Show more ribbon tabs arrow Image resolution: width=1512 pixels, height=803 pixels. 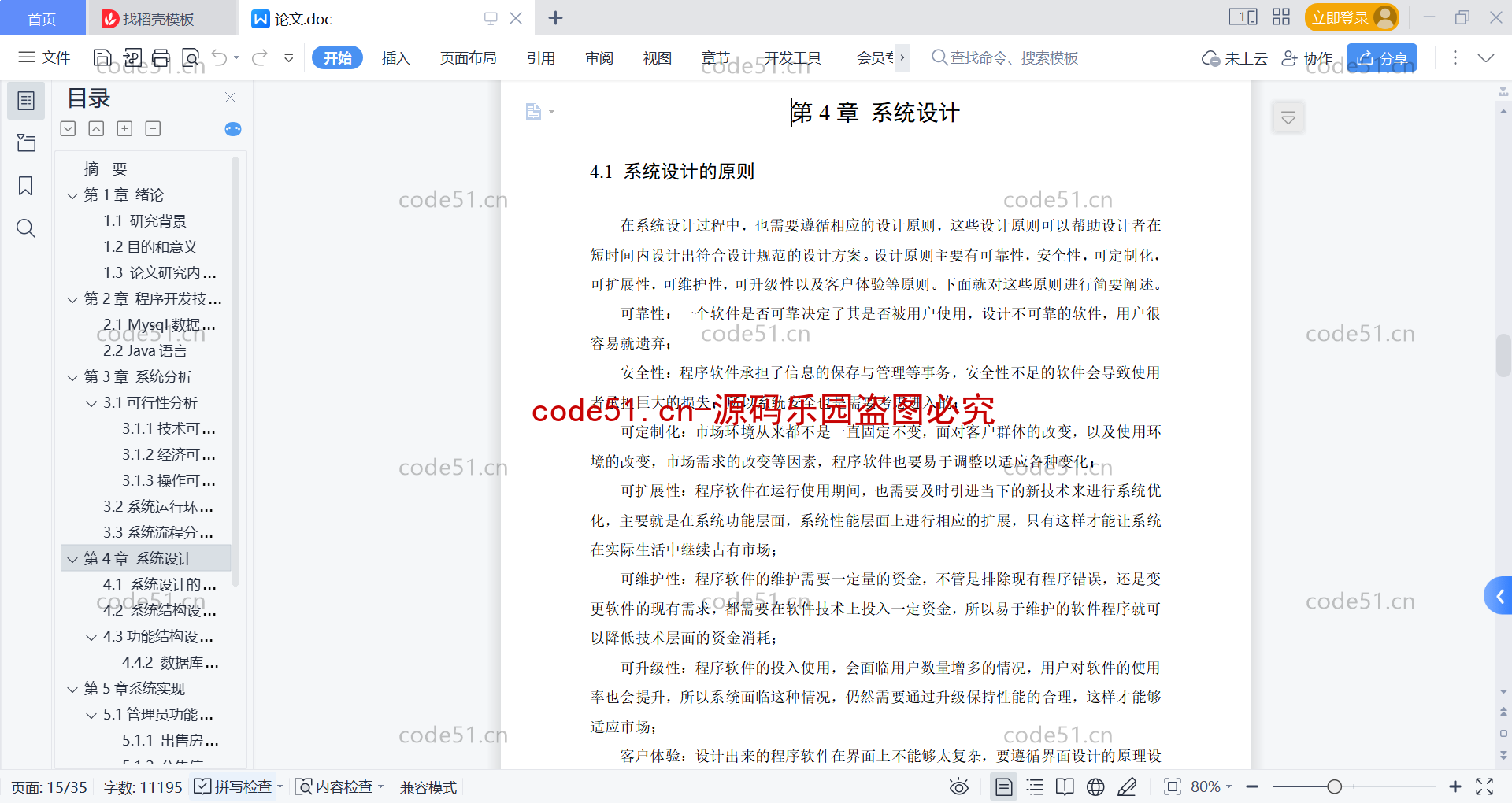coord(902,57)
